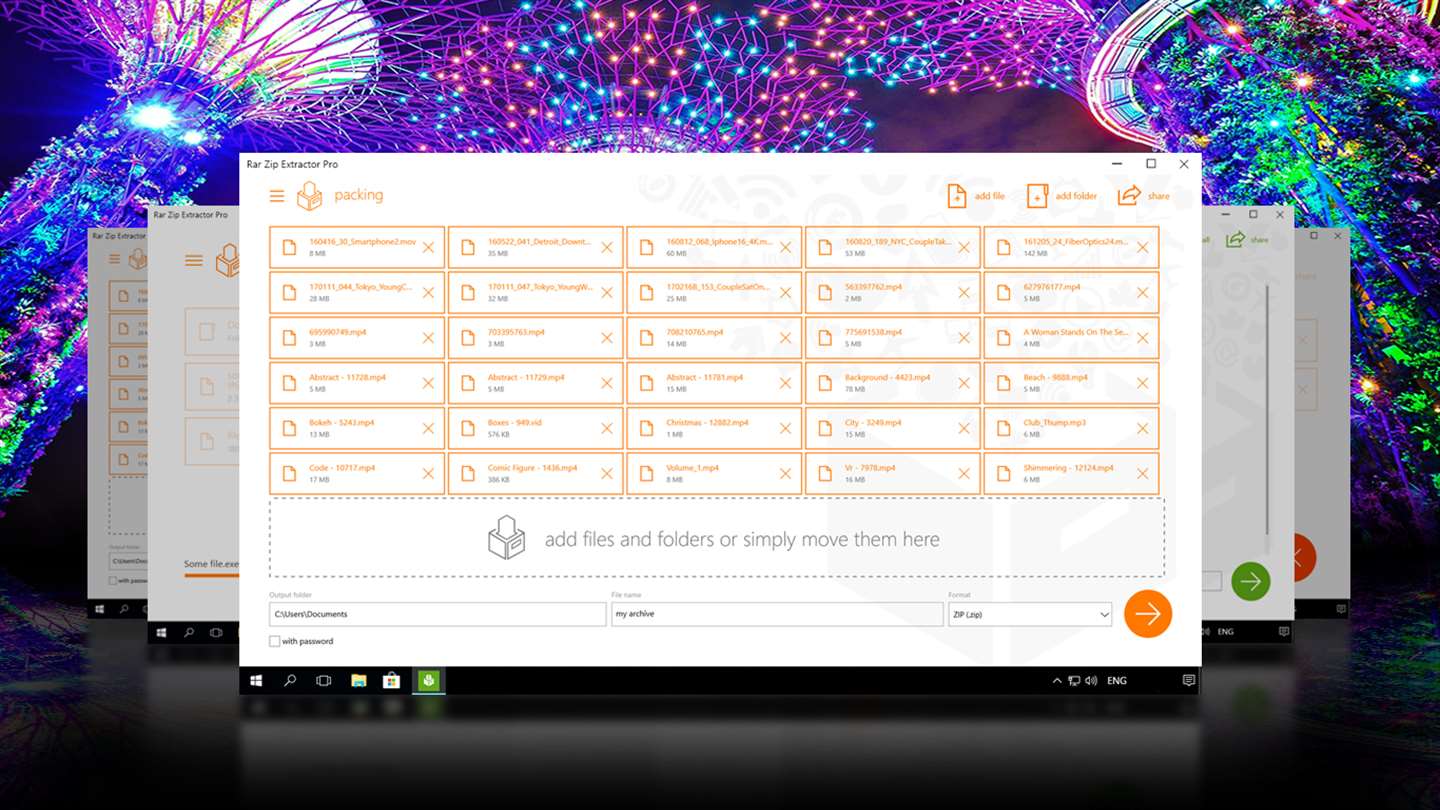This screenshot has width=1440, height=810.
Task: Click the green Rar Zip Extractor taskbar icon
Action: coord(427,681)
